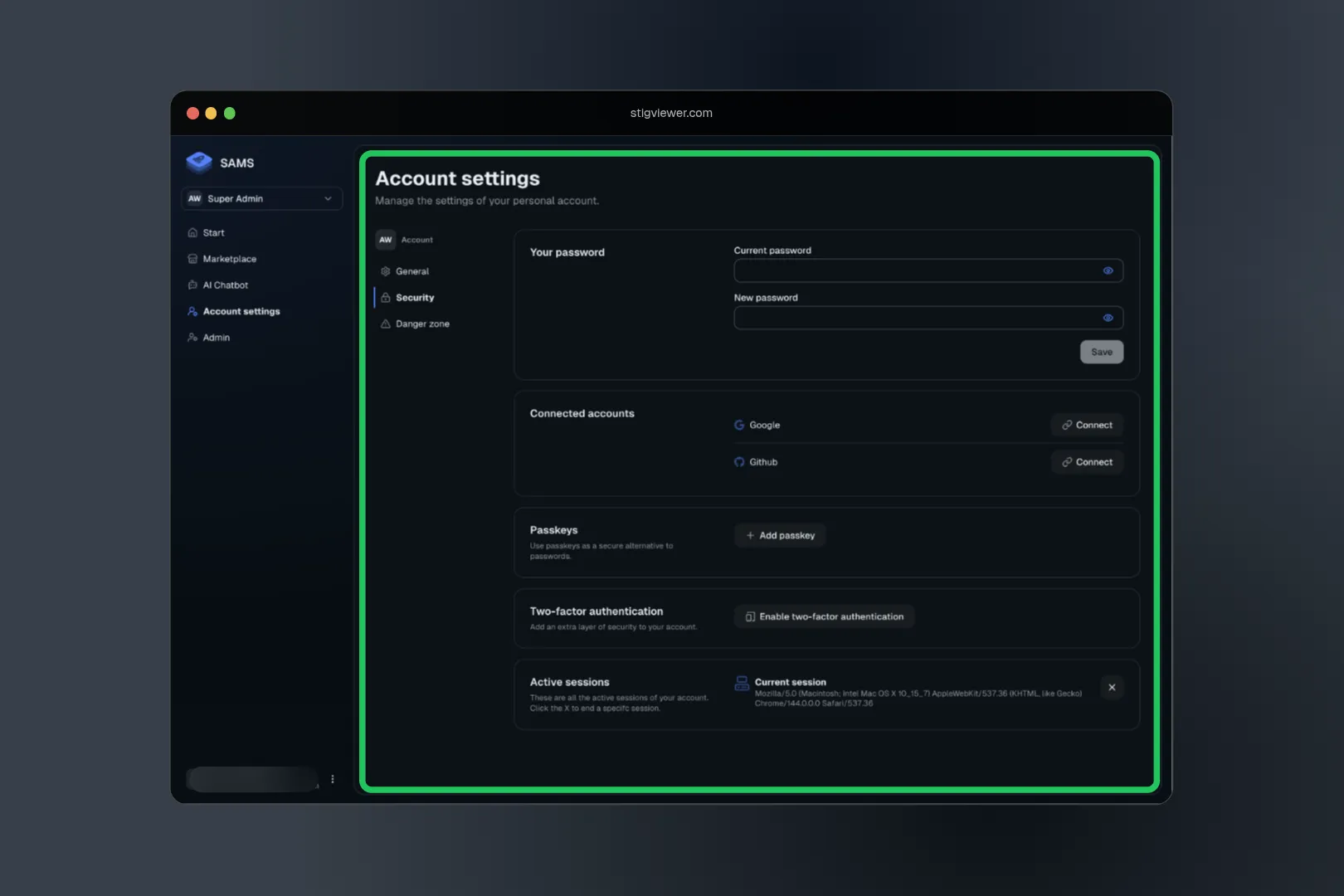Click the AW Account avatar badge
This screenshot has height=896, width=1344.
(x=385, y=239)
